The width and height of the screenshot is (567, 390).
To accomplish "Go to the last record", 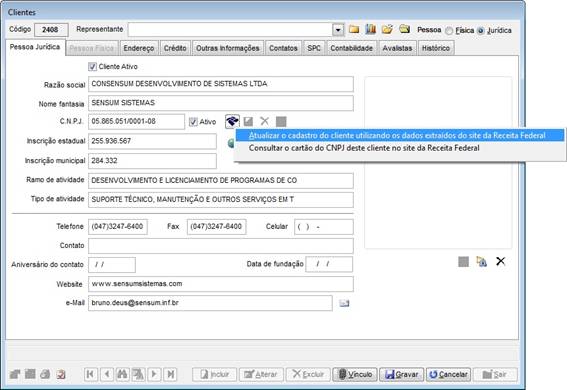I will point(170,374).
